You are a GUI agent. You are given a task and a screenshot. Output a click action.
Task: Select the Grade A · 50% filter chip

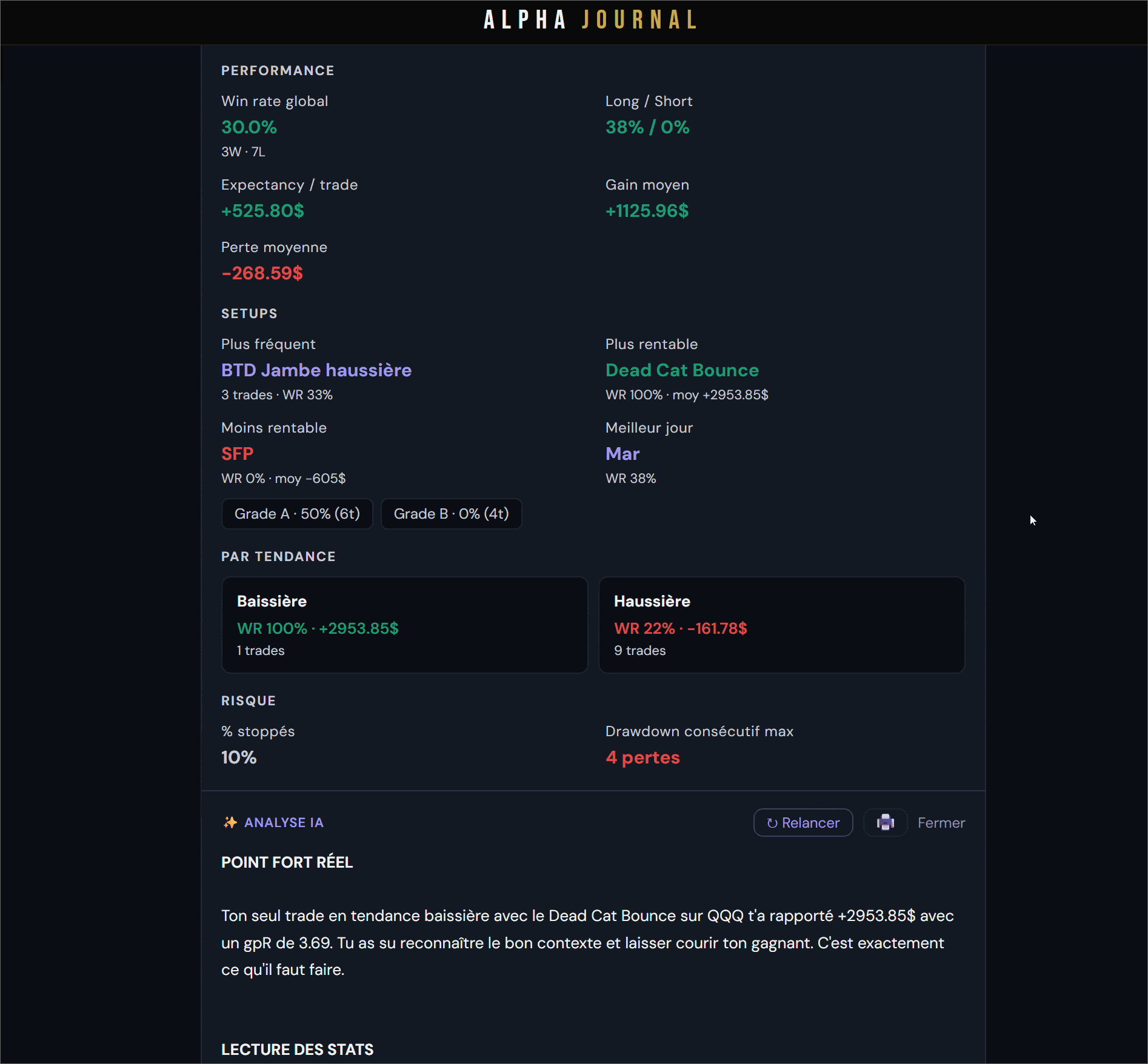tap(296, 513)
